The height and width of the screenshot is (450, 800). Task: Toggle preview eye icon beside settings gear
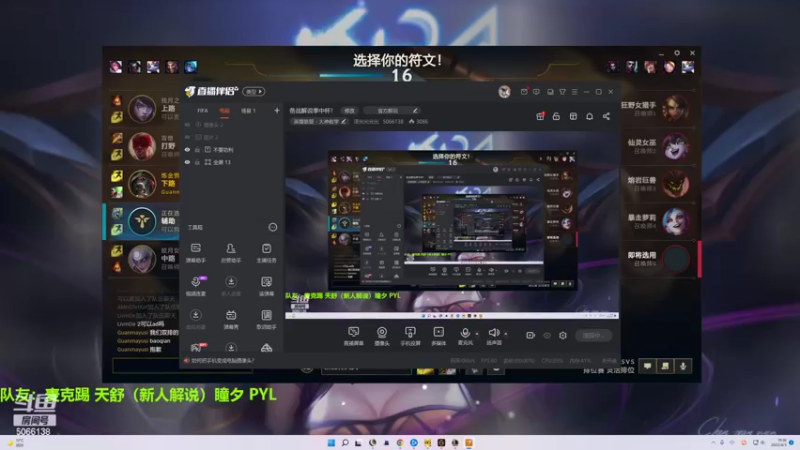[547, 335]
